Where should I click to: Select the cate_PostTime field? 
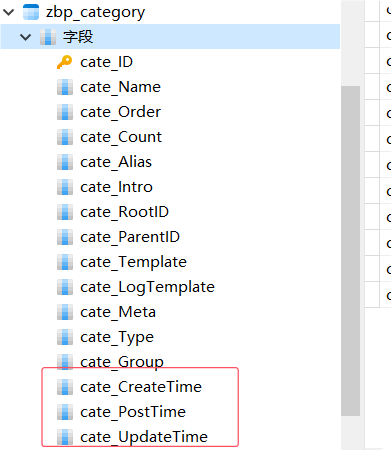pos(133,412)
